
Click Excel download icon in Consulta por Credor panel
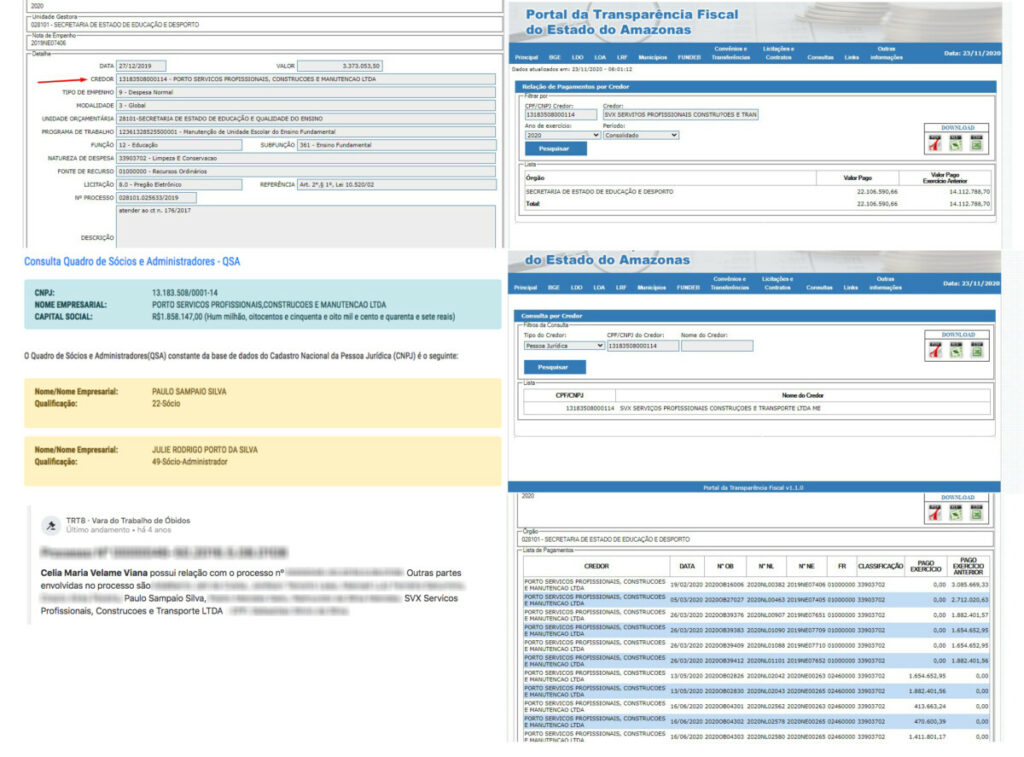coord(976,350)
